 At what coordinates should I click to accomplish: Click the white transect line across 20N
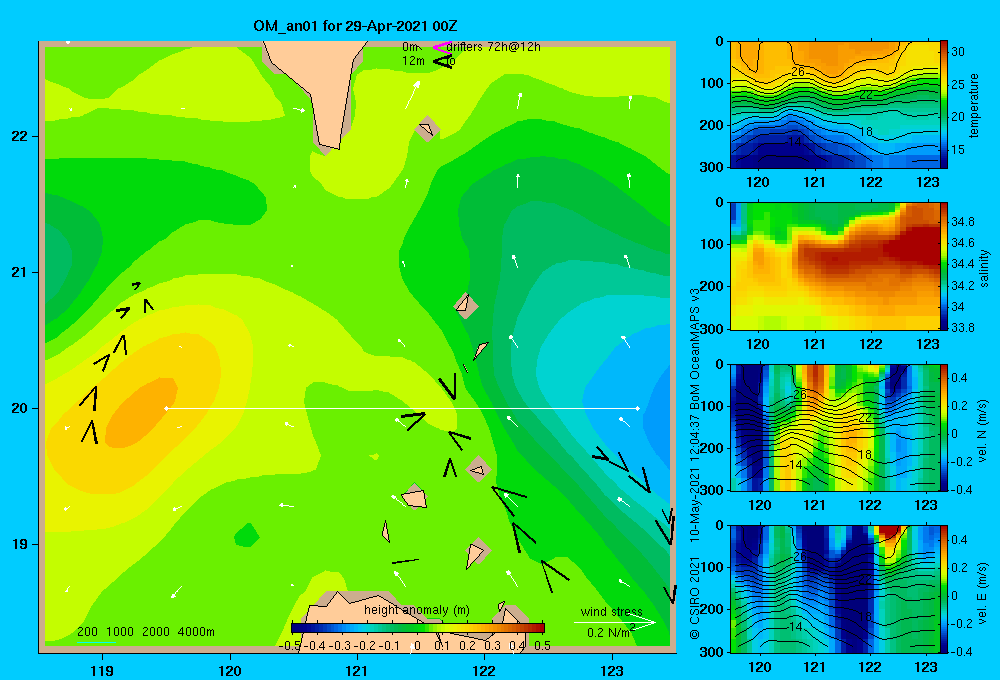pos(402,408)
